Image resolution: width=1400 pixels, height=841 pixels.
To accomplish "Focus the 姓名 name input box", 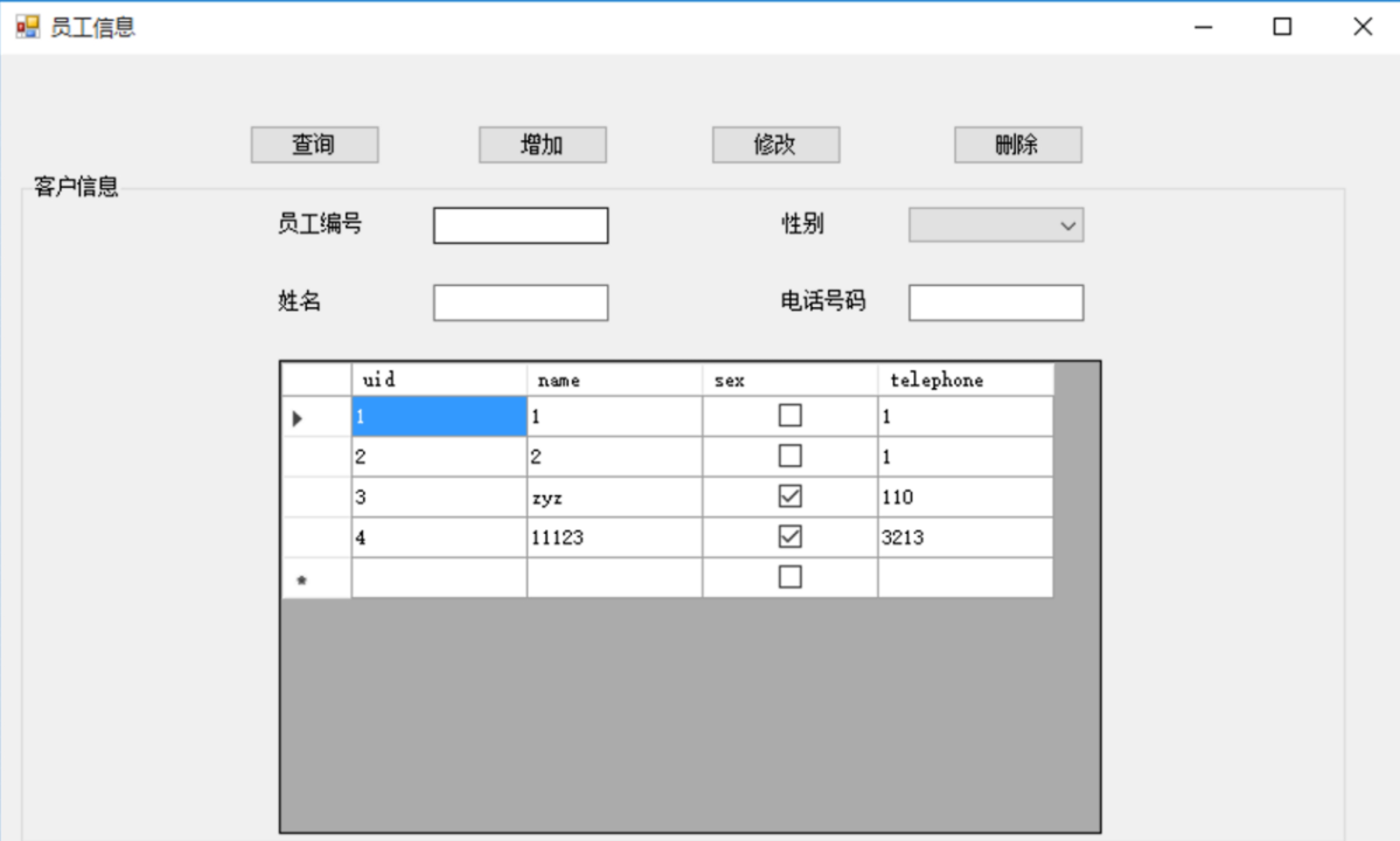I will (x=520, y=303).
